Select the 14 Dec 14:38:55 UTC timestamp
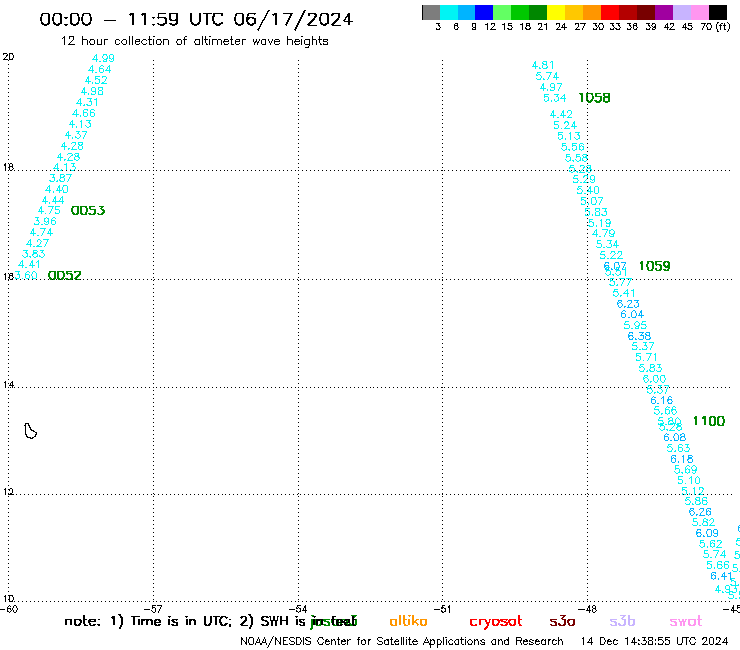Image resolution: width=740 pixels, height=650 pixels. click(654, 641)
